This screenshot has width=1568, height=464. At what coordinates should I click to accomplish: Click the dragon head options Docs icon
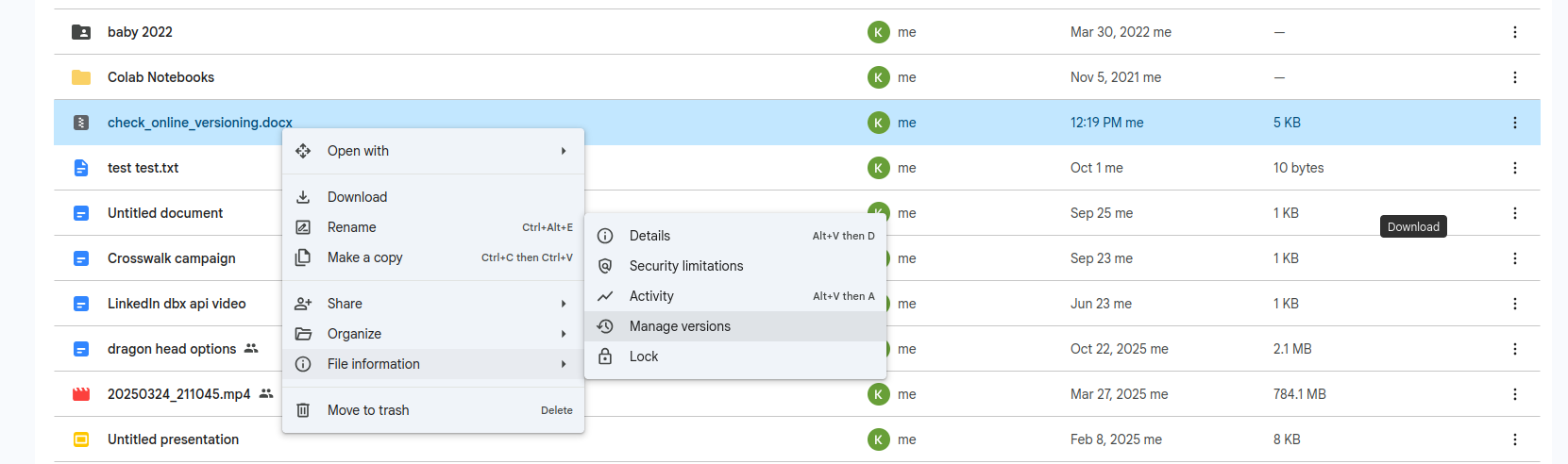81,349
